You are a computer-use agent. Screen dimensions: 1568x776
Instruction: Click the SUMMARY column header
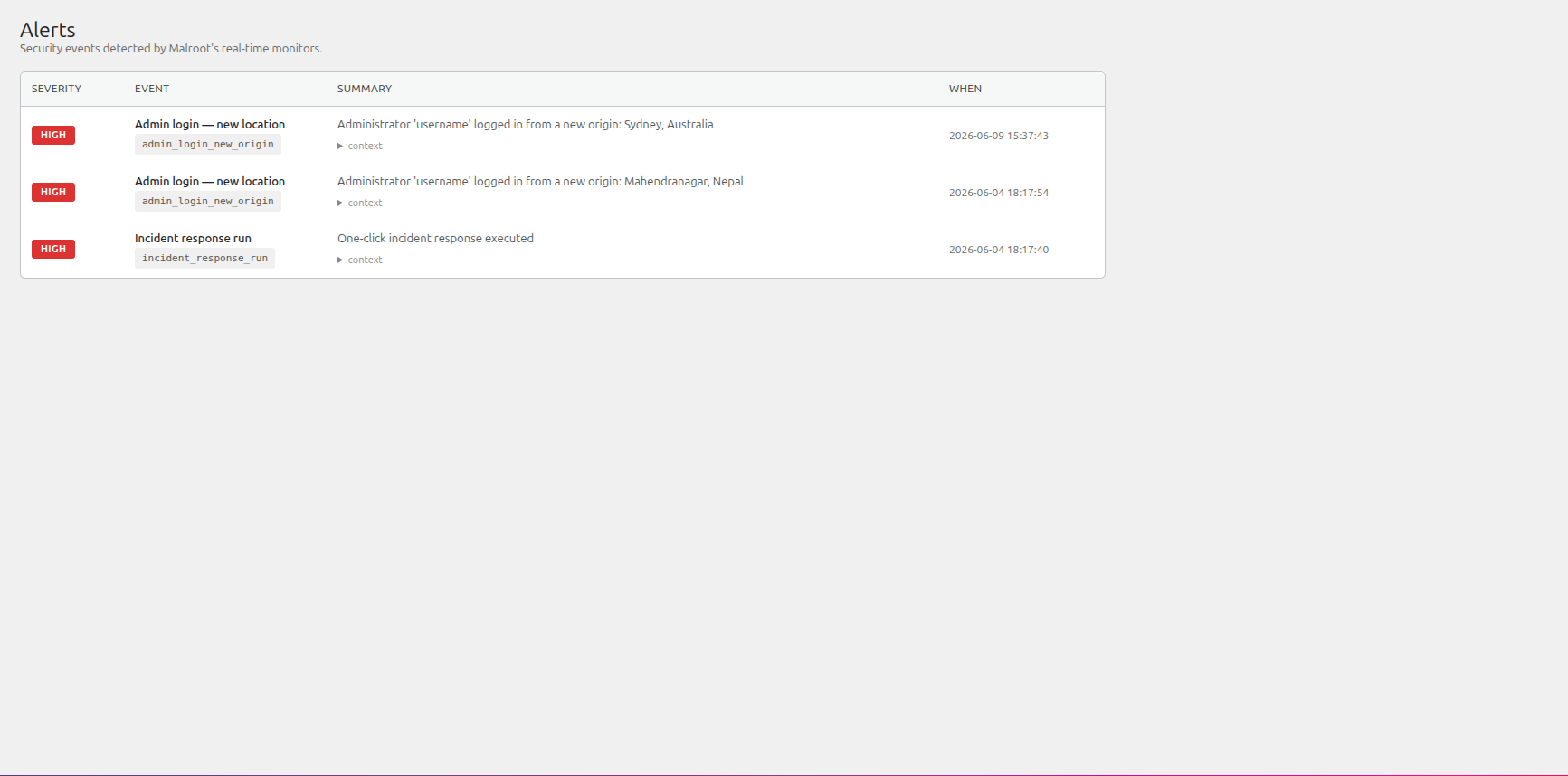click(365, 89)
